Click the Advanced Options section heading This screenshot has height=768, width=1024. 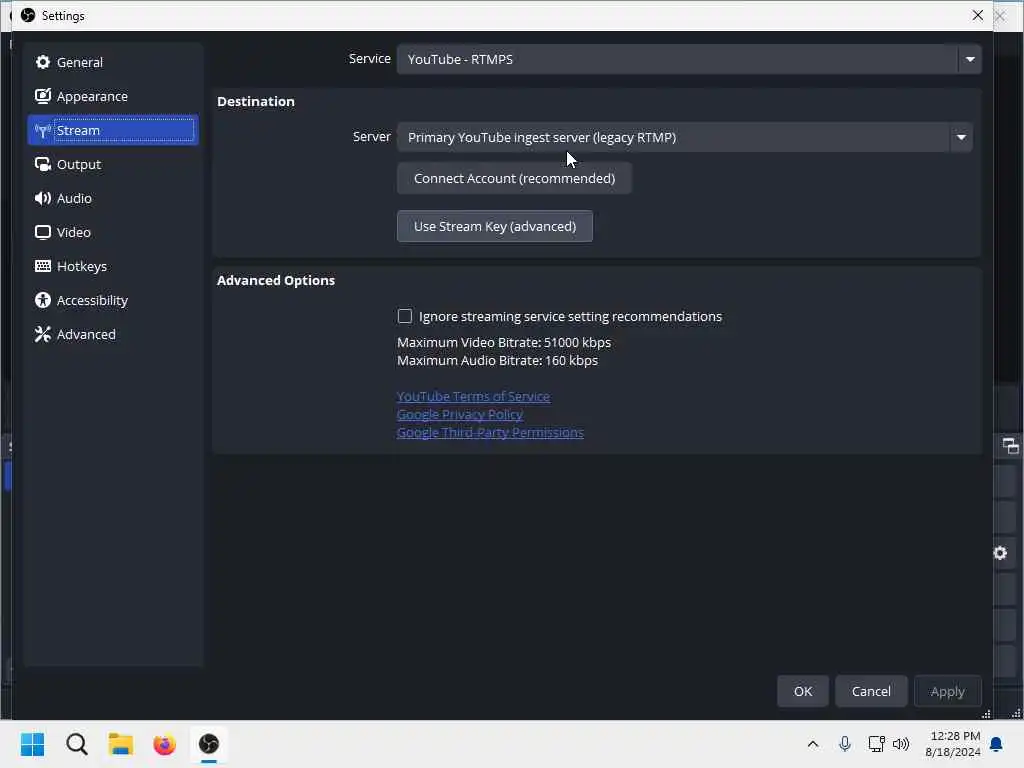[276, 280]
